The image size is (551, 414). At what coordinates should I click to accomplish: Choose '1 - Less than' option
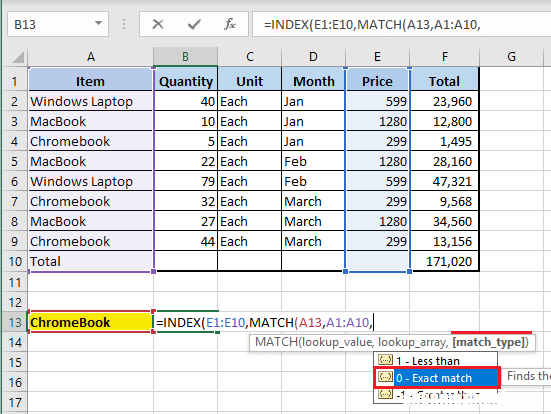coord(436,361)
